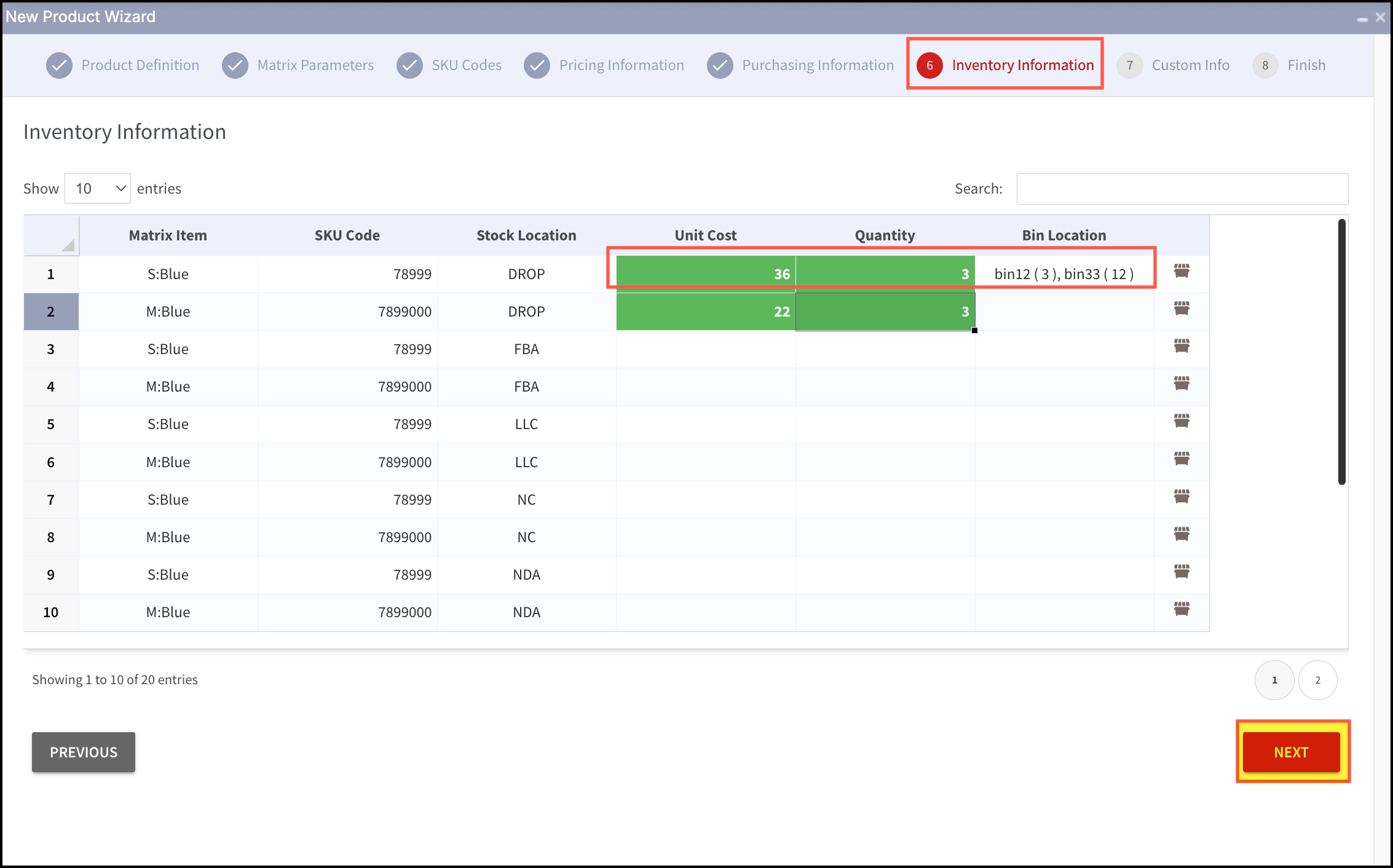Image resolution: width=1393 pixels, height=868 pixels.
Task: Click the Quantity column header
Action: [x=885, y=235]
